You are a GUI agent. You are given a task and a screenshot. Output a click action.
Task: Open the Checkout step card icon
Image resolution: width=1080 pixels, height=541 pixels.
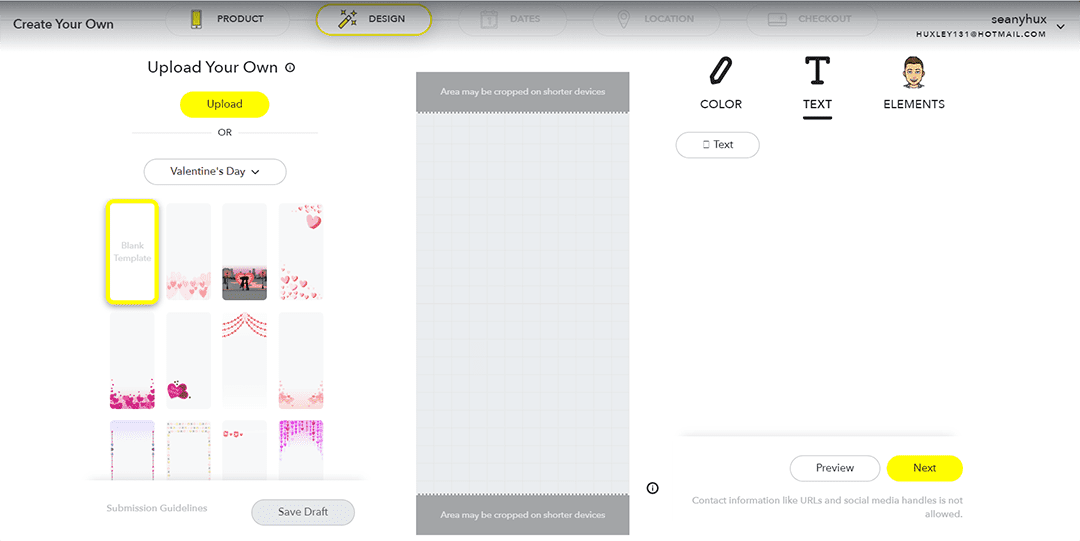click(777, 19)
